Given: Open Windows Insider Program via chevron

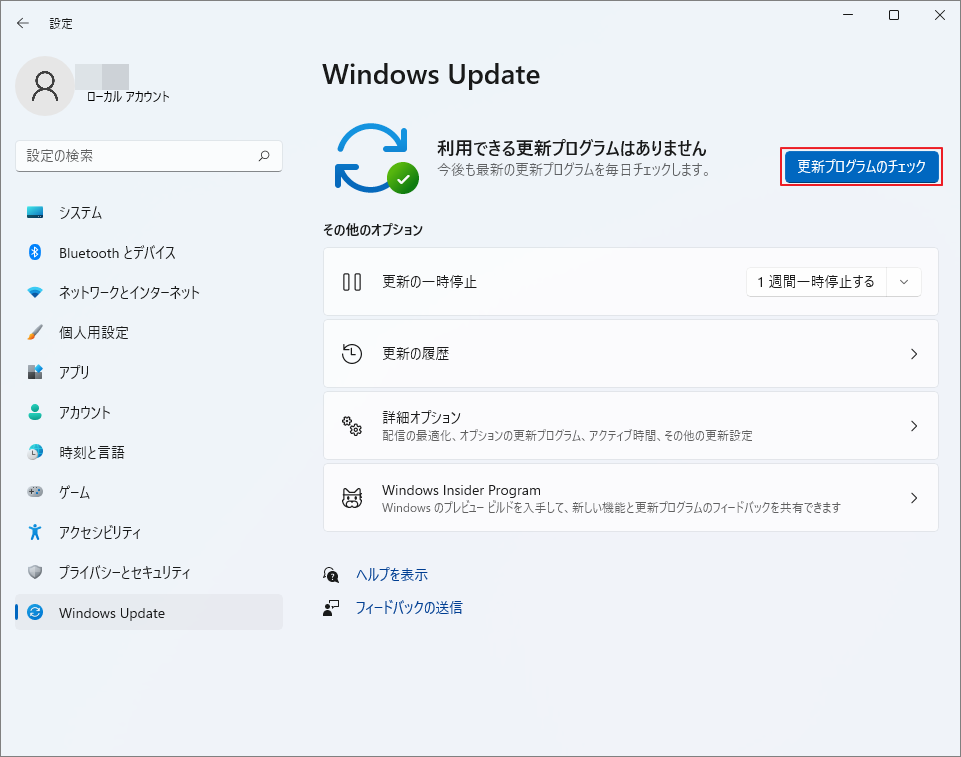Looking at the screenshot, I should pos(914,498).
